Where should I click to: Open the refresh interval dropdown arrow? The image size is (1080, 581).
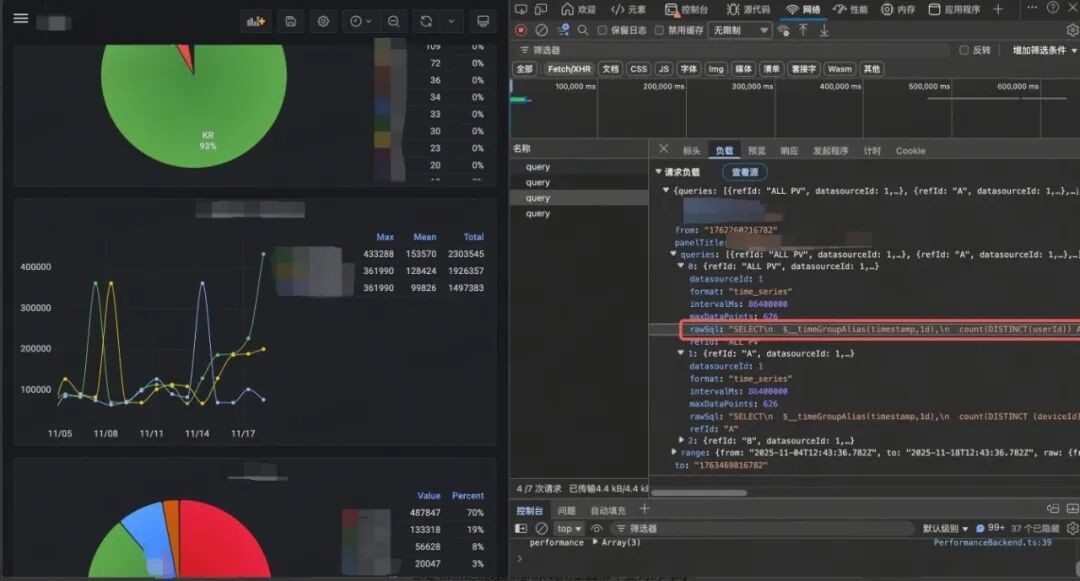coord(451,21)
